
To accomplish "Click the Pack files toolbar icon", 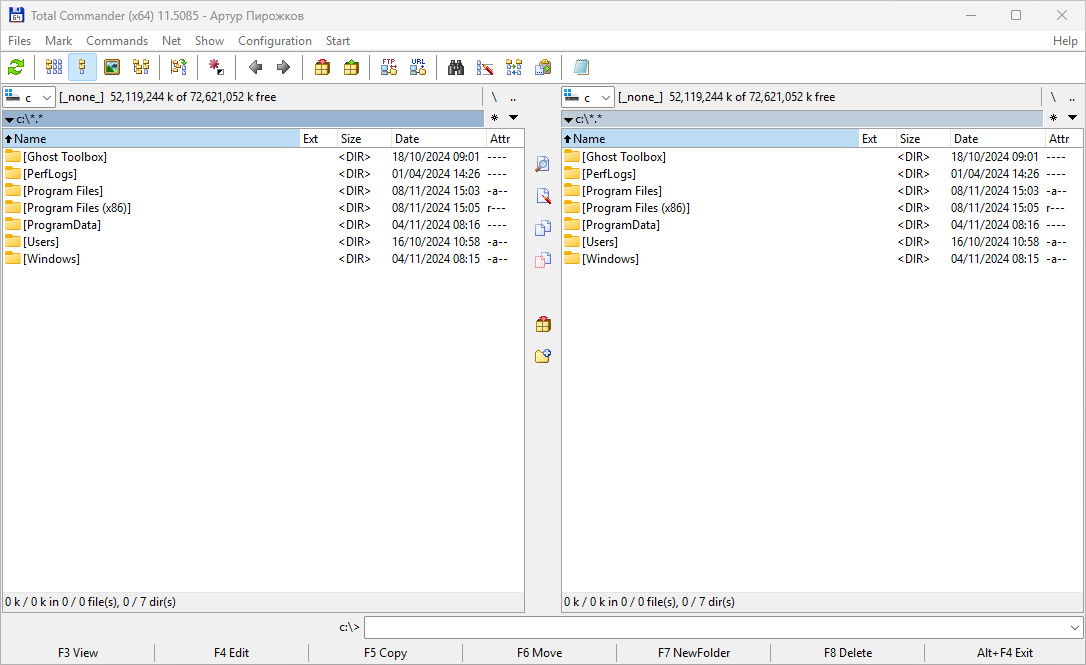I will click(322, 67).
